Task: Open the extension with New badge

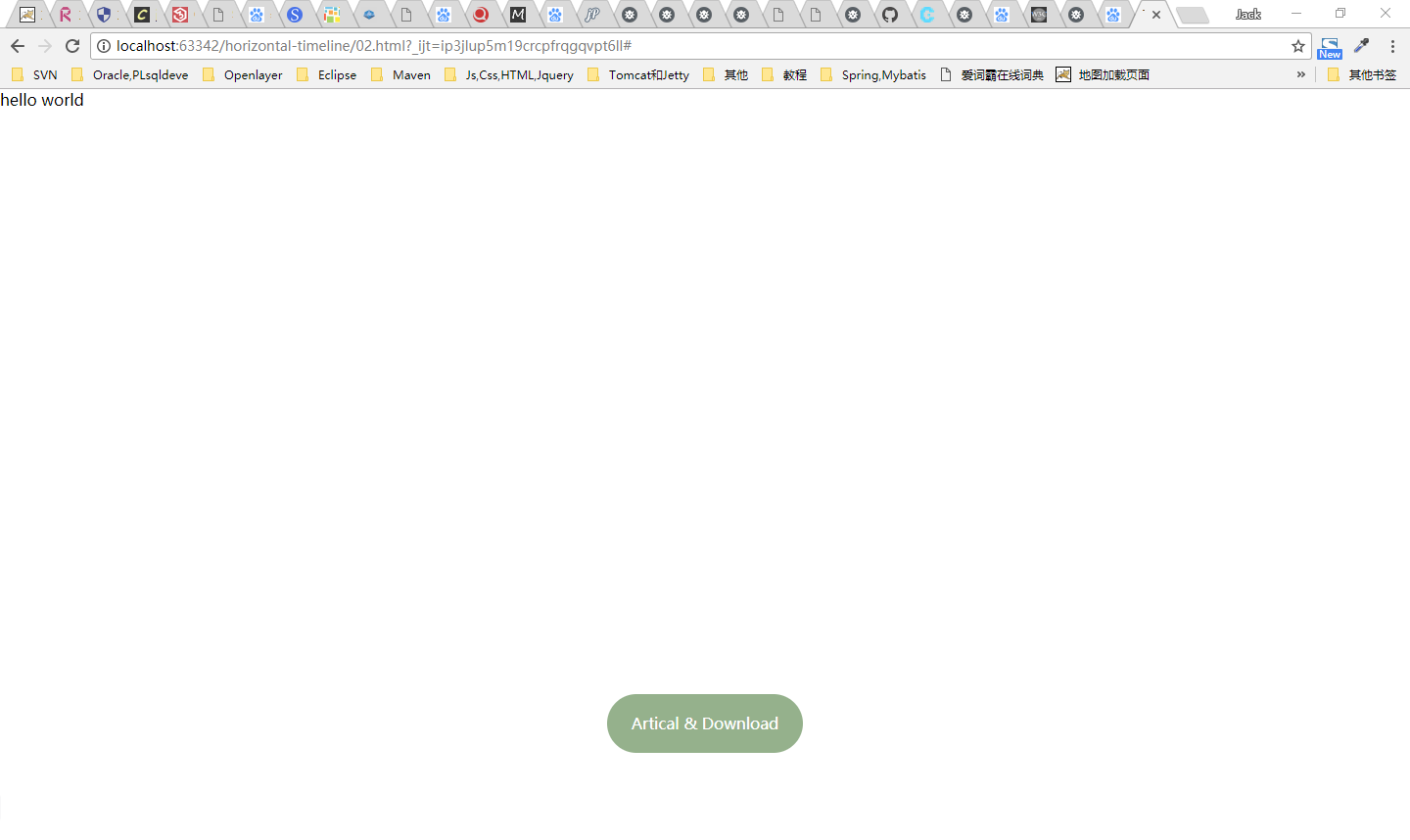Action: coord(1330,47)
